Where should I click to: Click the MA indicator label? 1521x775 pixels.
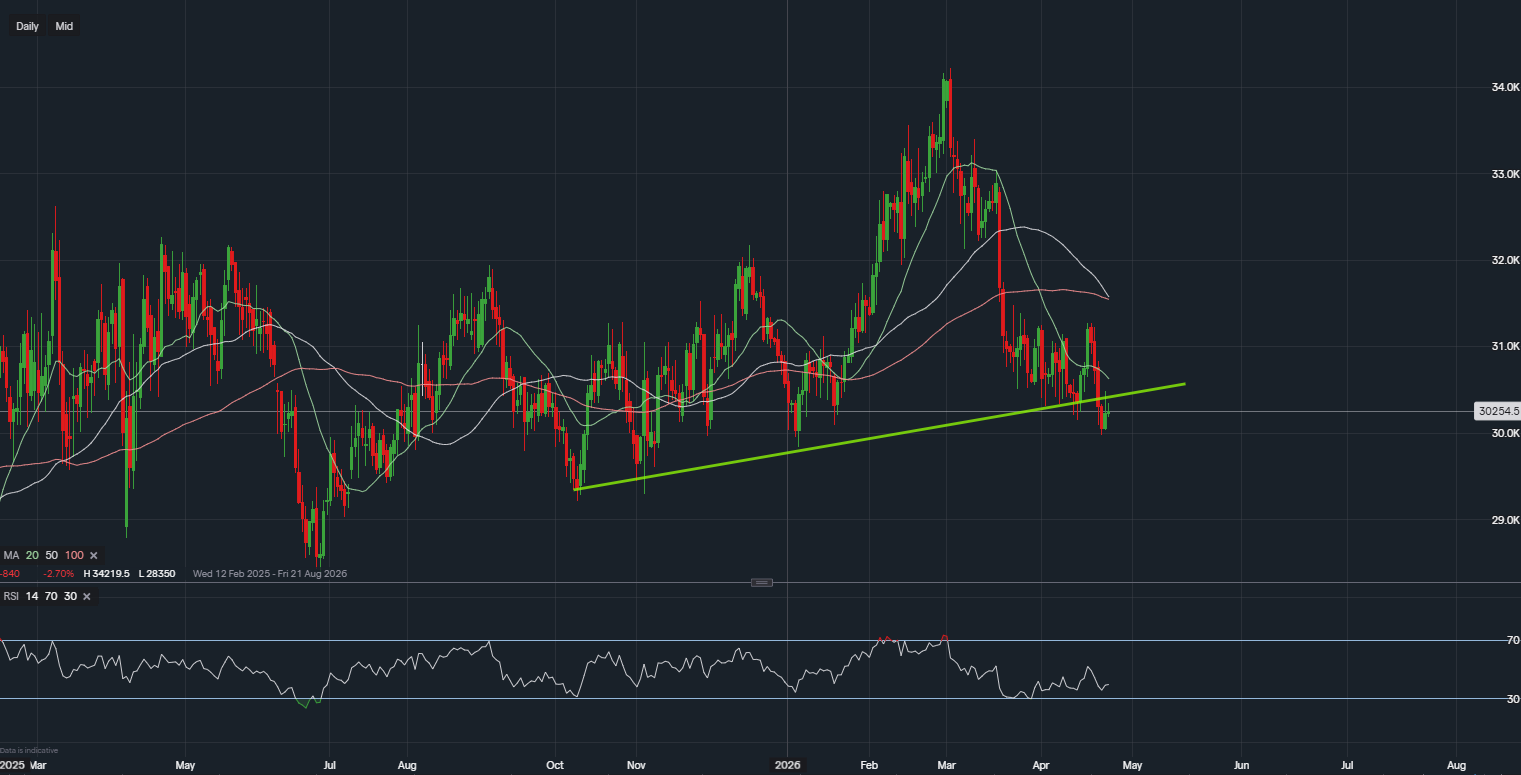(11, 555)
